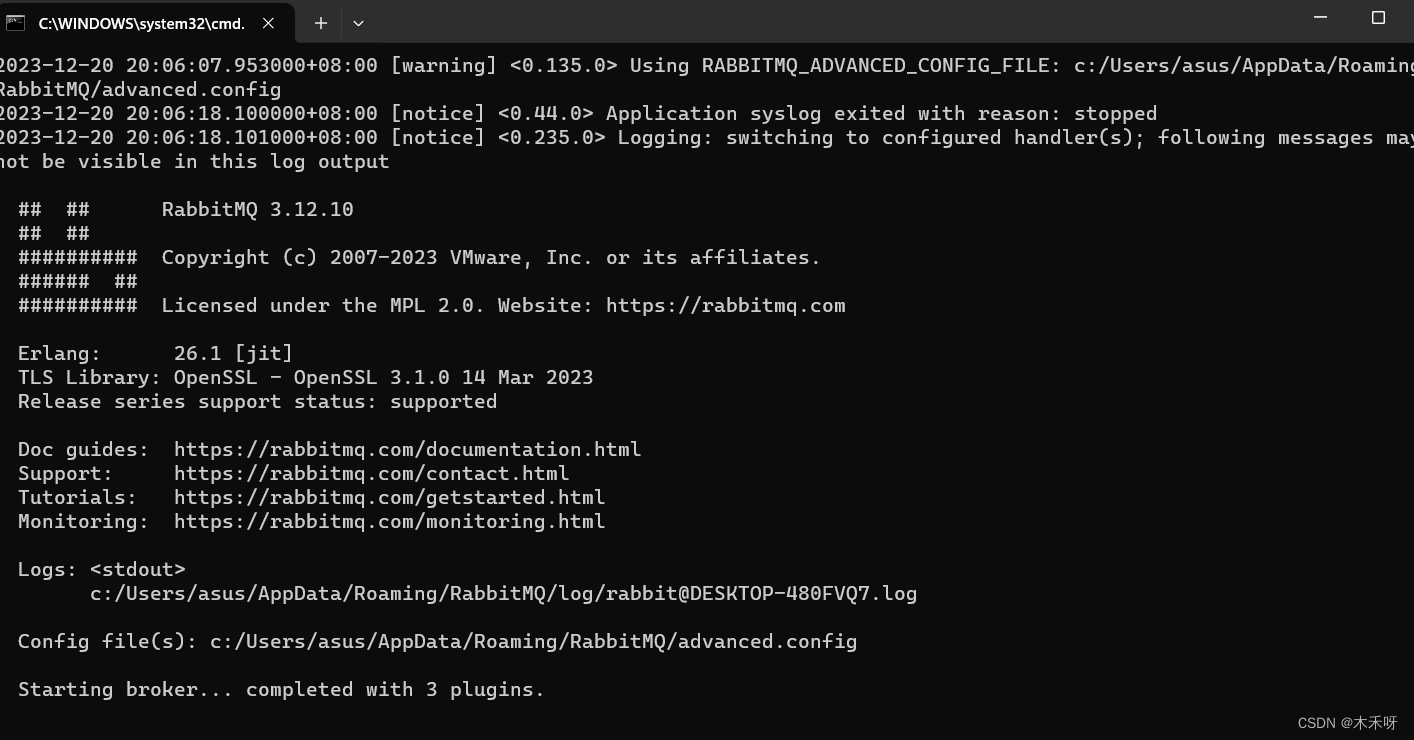1414x740 pixels.
Task: Click the RabbitMQ 3.12.10 version text
Action: click(x=257, y=209)
